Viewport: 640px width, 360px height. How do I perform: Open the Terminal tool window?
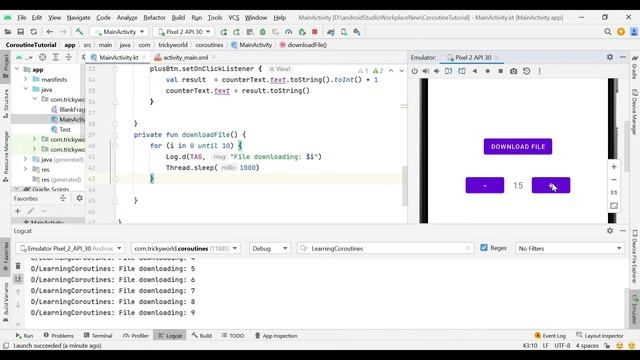coord(98,336)
